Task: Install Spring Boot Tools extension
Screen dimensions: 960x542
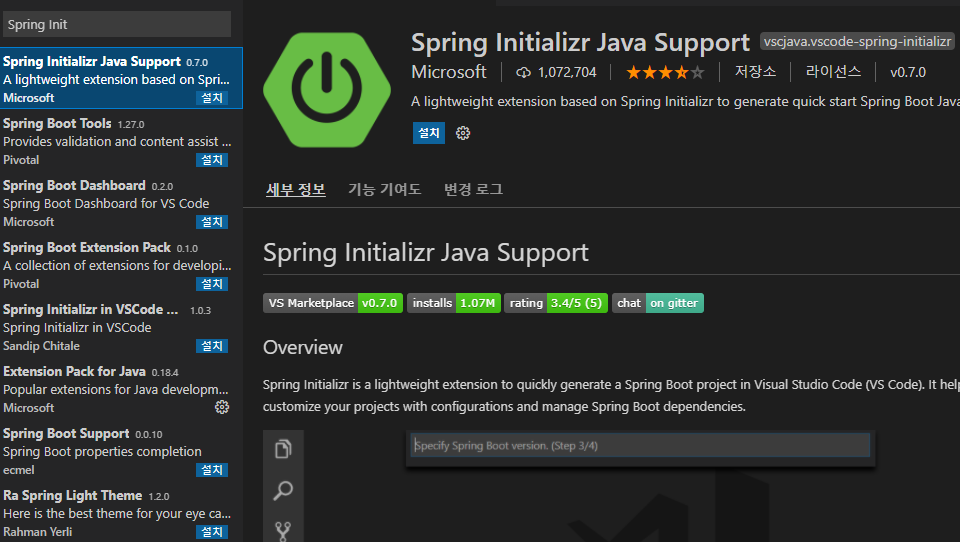Action: pyautogui.click(x=212, y=160)
